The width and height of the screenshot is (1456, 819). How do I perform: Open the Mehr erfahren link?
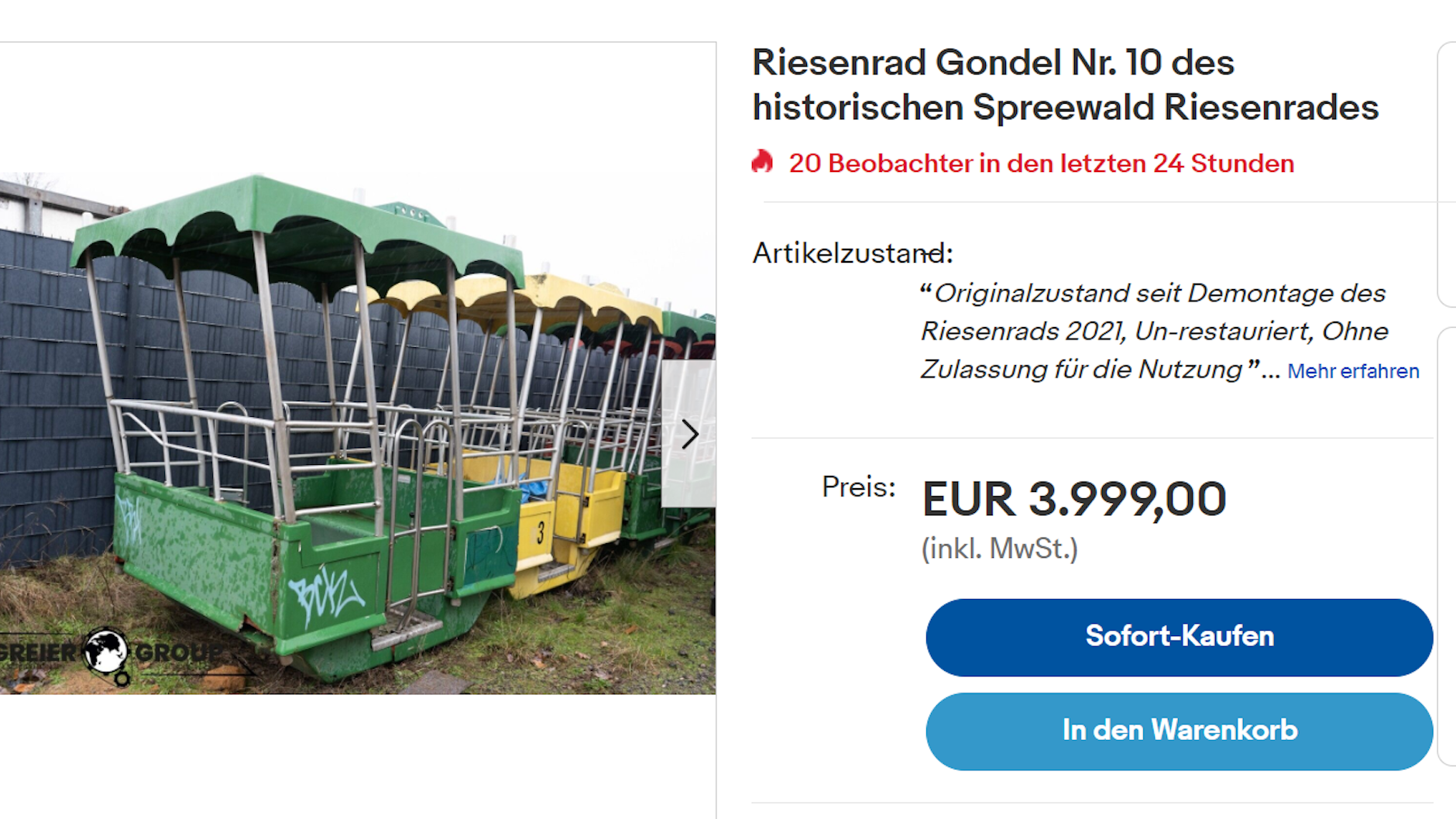coord(1352,371)
